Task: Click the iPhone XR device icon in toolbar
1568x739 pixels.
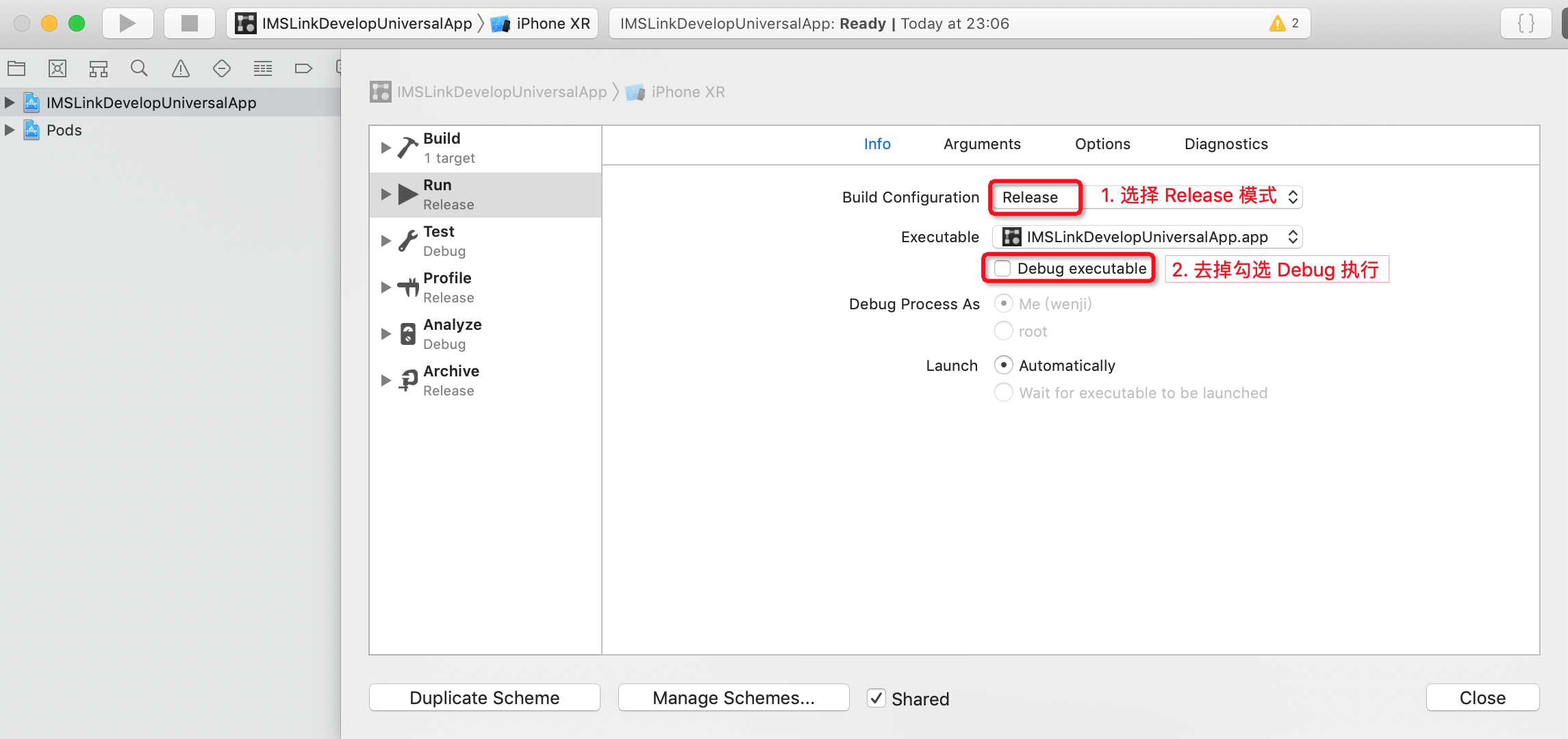Action: tap(501, 24)
